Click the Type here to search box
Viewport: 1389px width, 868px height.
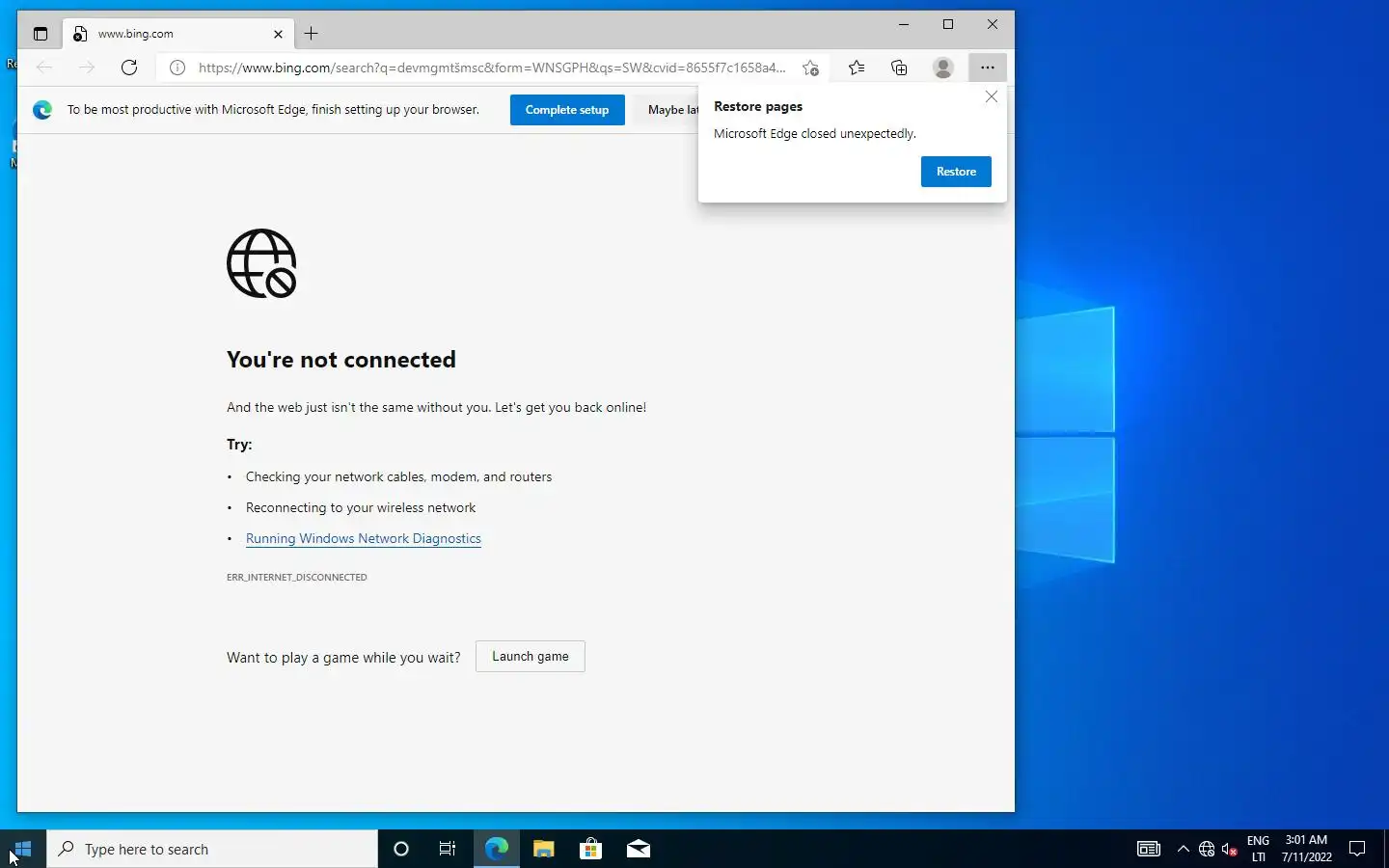point(212,849)
